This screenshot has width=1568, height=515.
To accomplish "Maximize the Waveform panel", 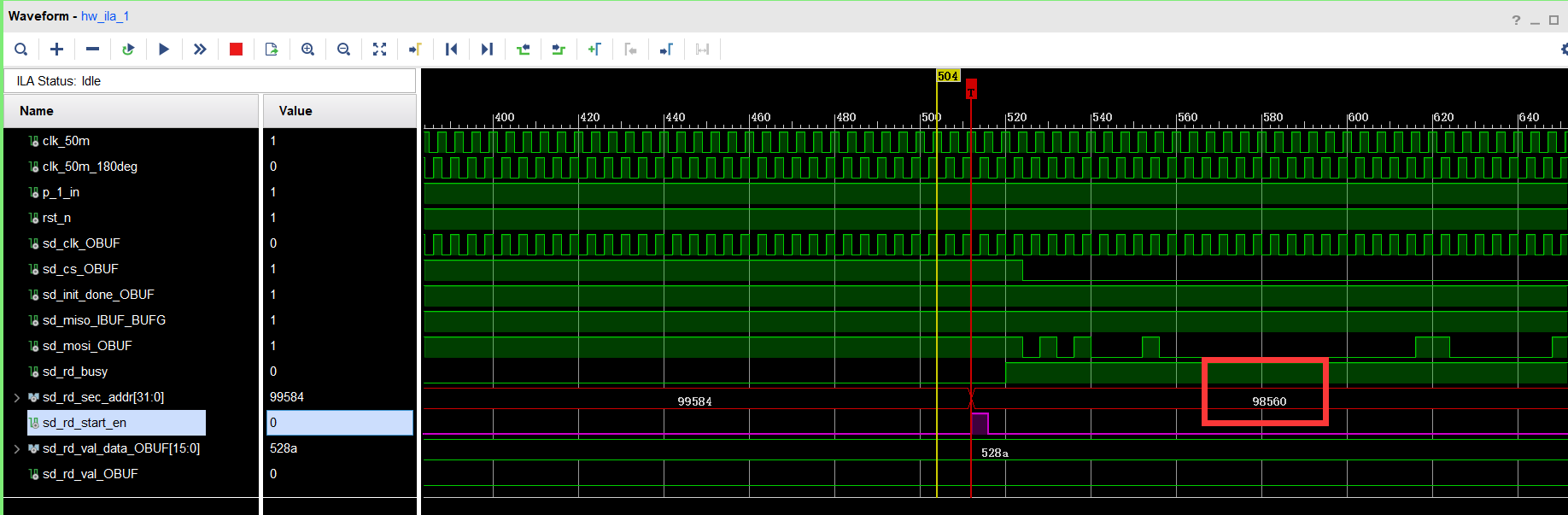I will click(x=1554, y=20).
